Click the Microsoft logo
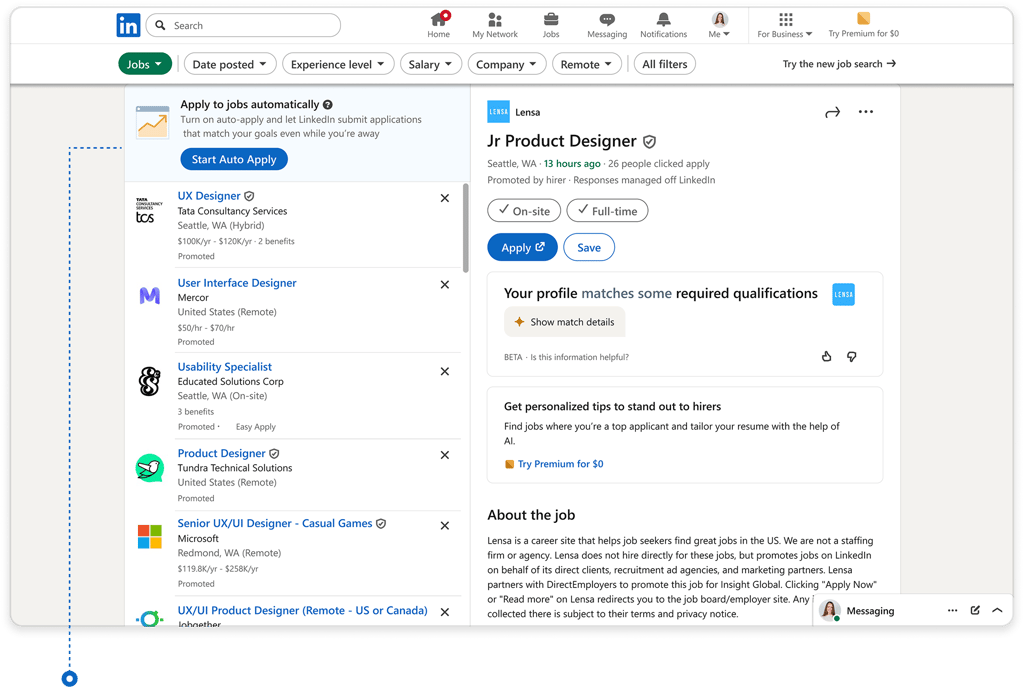The height and width of the screenshot is (687, 1024). pos(150,537)
